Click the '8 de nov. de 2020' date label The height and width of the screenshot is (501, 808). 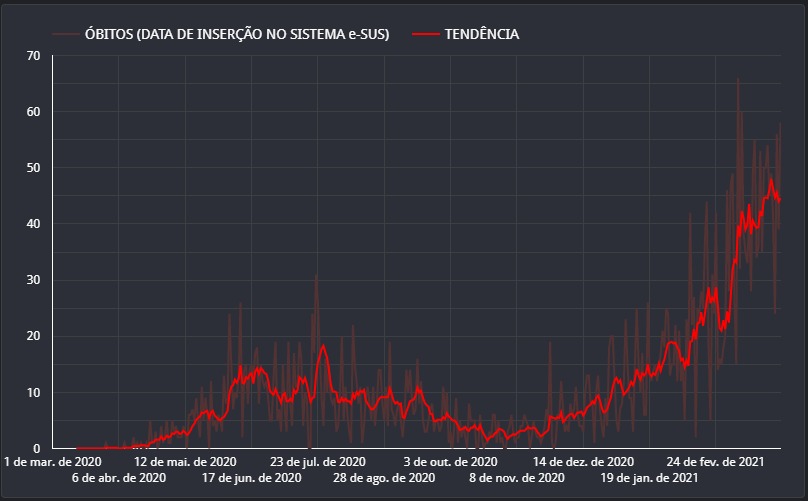517,479
